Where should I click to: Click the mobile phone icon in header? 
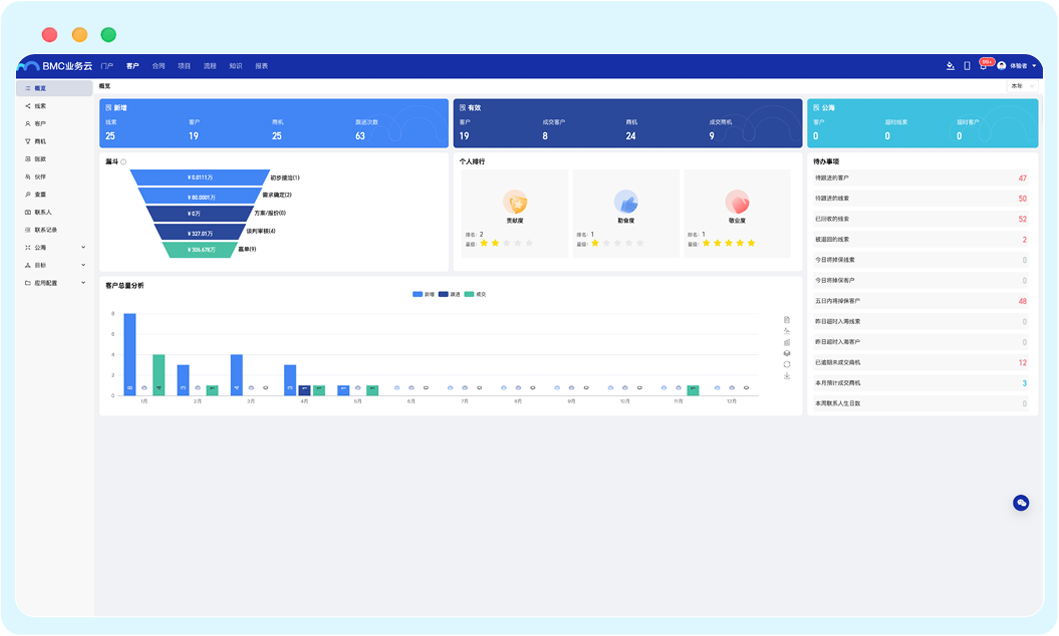click(x=967, y=66)
